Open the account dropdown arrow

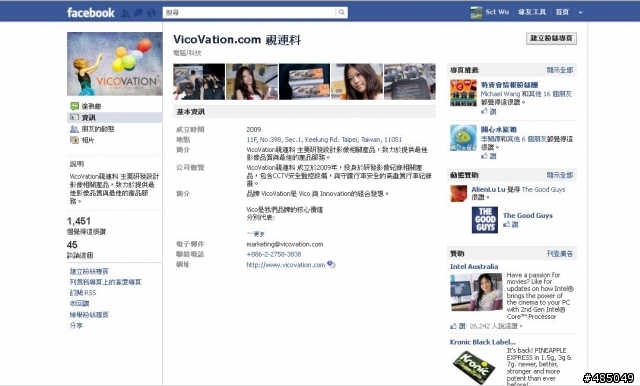[580, 13]
